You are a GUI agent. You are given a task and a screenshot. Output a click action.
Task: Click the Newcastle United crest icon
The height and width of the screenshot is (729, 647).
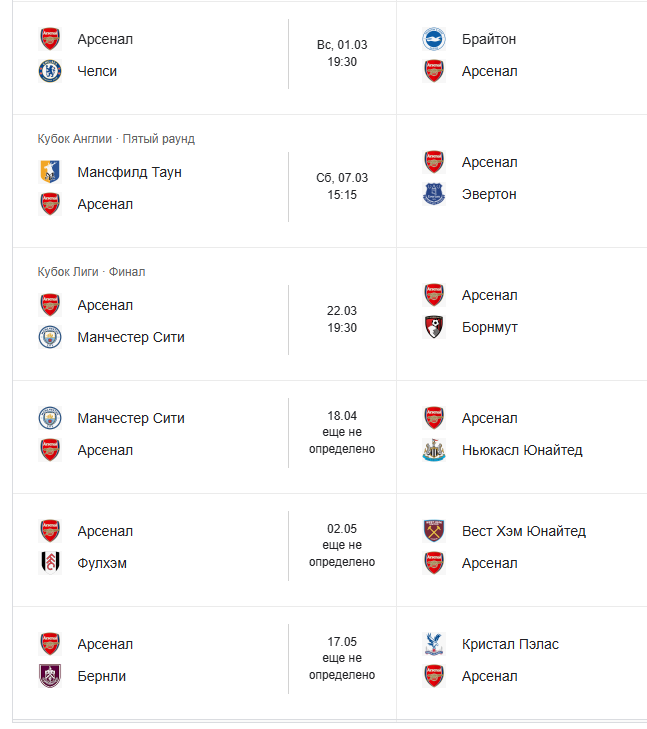point(433,450)
